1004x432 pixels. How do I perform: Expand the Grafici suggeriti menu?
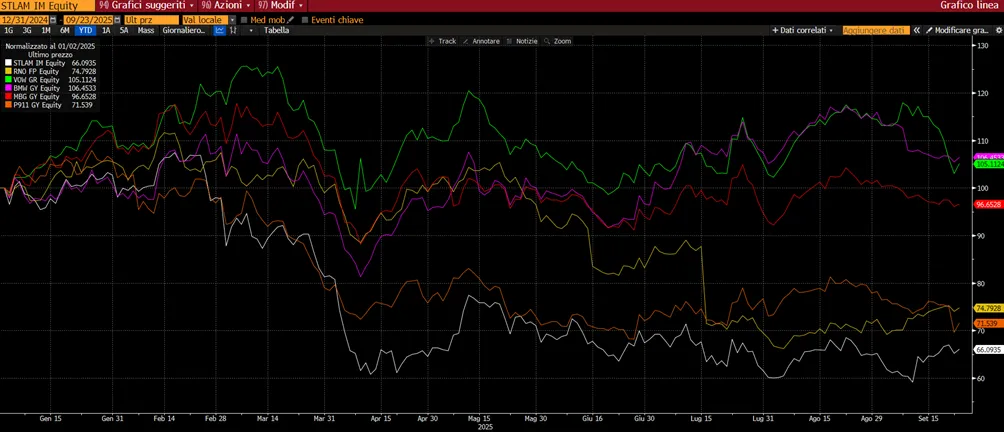point(148,5)
